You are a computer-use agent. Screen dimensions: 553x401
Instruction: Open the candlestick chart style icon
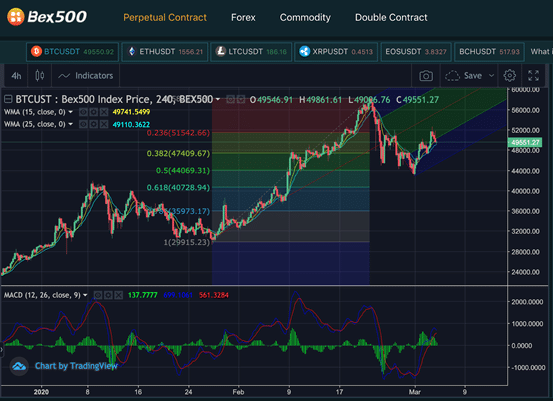(40, 75)
